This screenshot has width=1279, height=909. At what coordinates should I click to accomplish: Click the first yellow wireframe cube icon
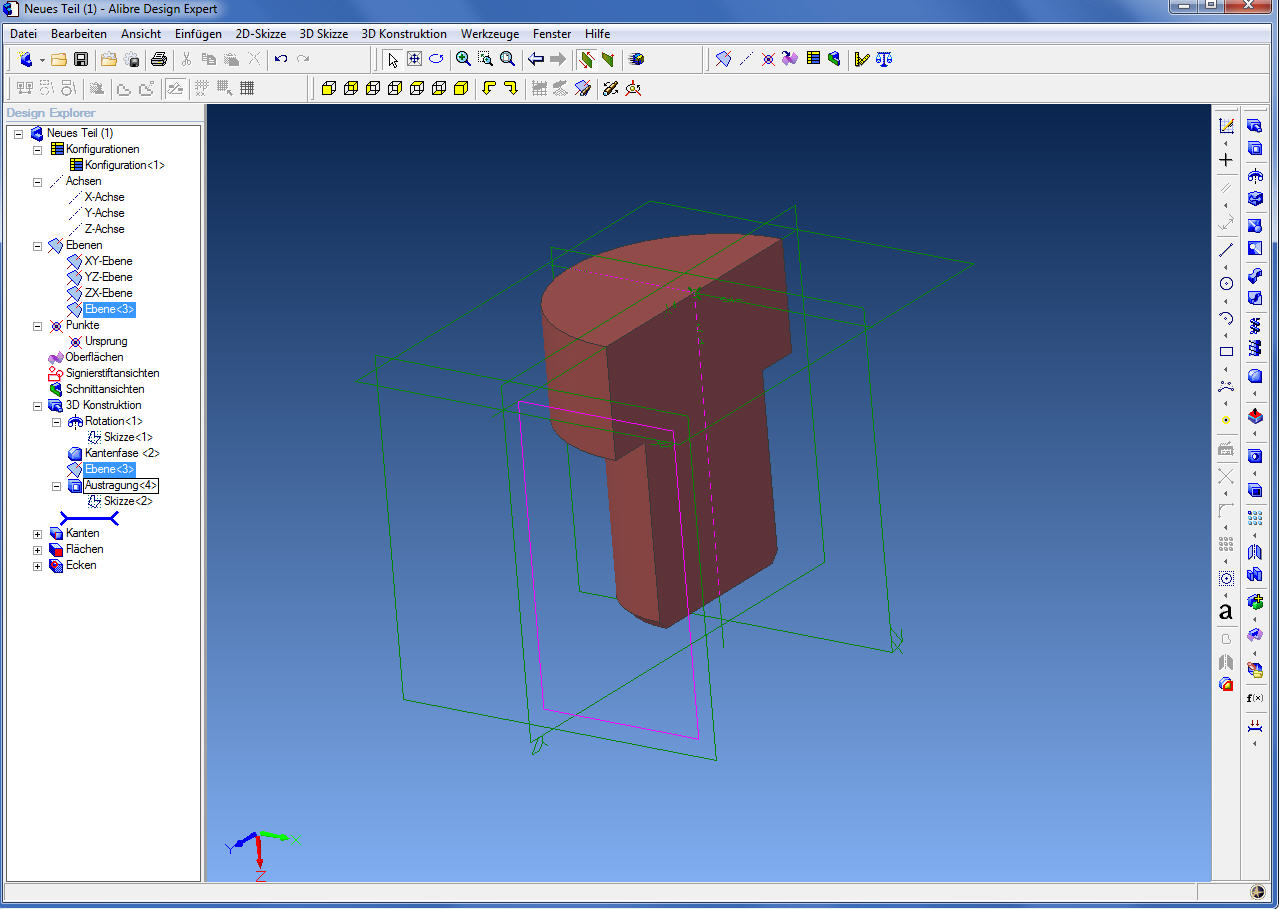point(329,88)
